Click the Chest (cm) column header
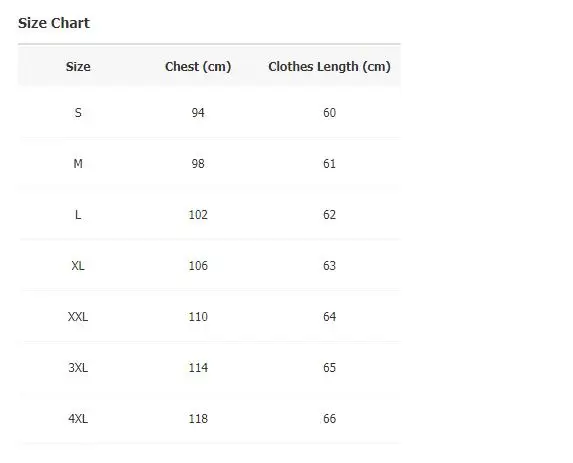This screenshot has height=463, width=573. coord(198,67)
